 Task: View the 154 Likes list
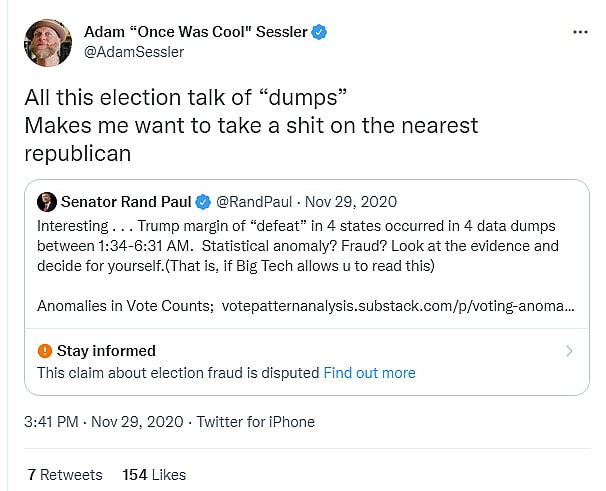pos(154,474)
